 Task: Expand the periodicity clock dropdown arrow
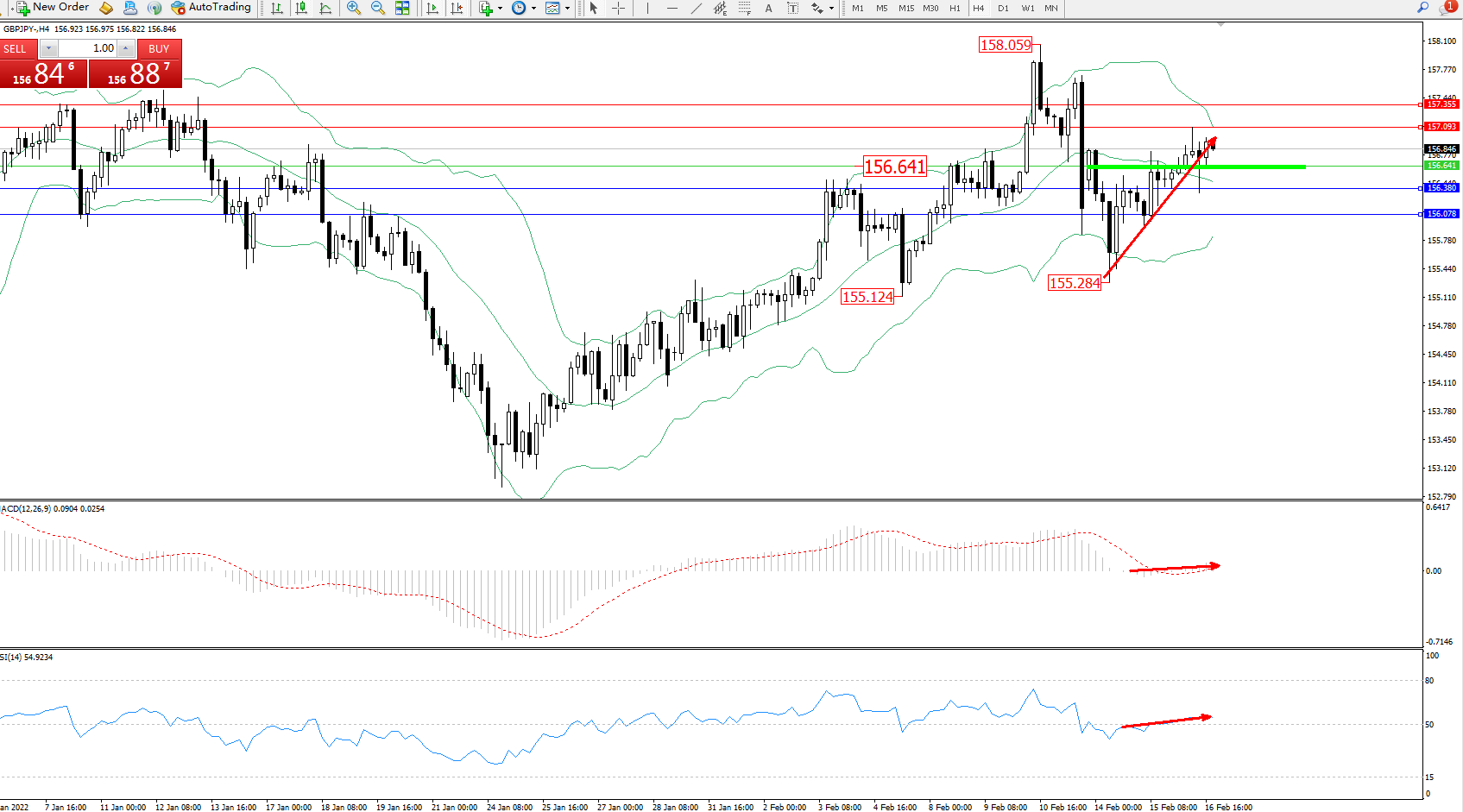point(533,9)
